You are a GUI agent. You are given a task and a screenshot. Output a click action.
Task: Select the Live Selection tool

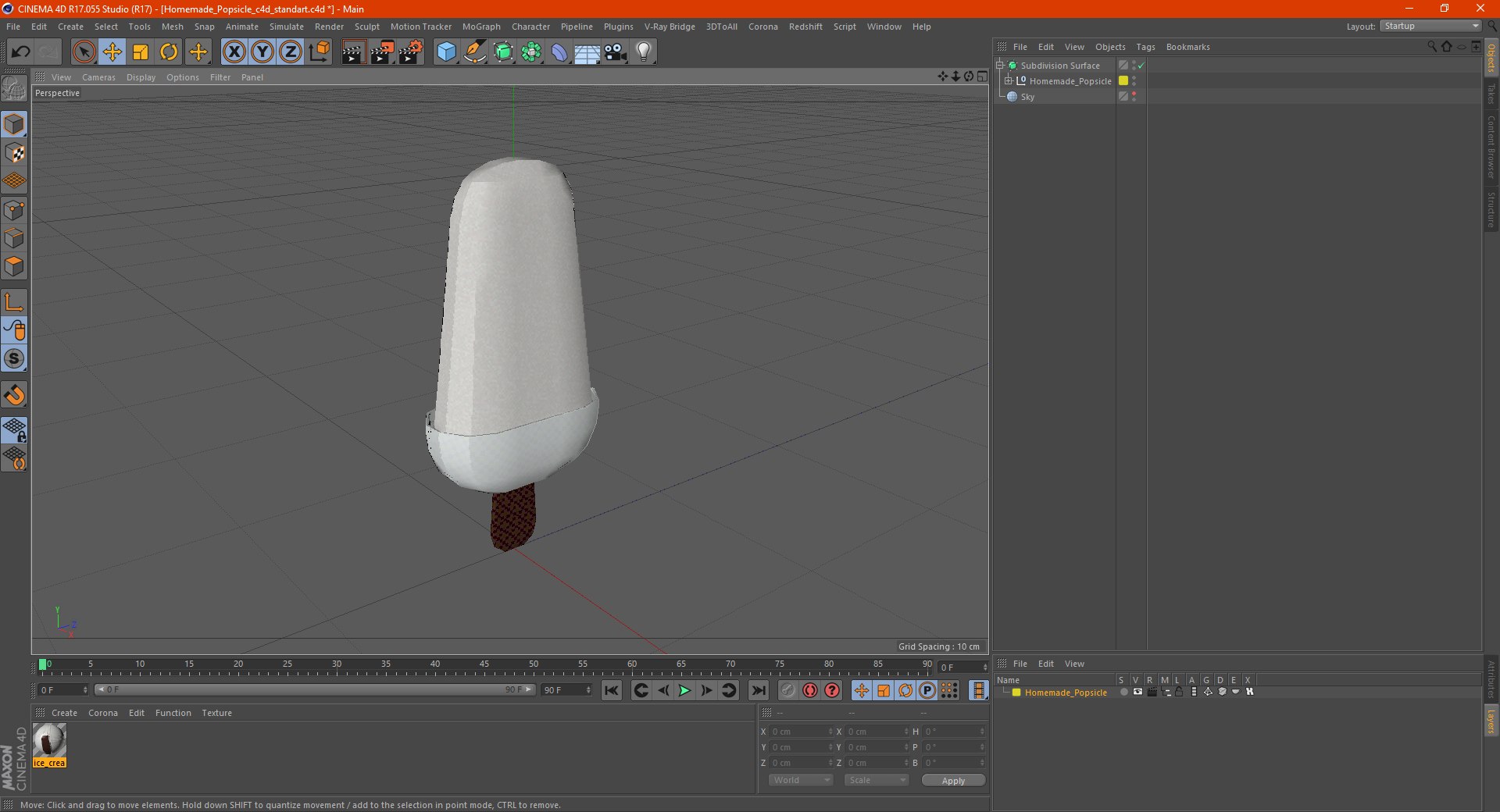84,52
